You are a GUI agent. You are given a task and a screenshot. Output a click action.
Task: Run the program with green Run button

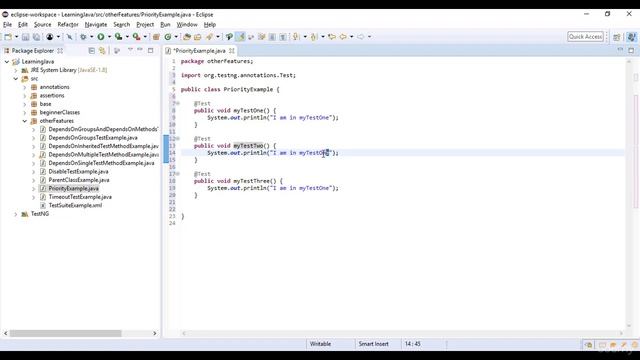101,37
